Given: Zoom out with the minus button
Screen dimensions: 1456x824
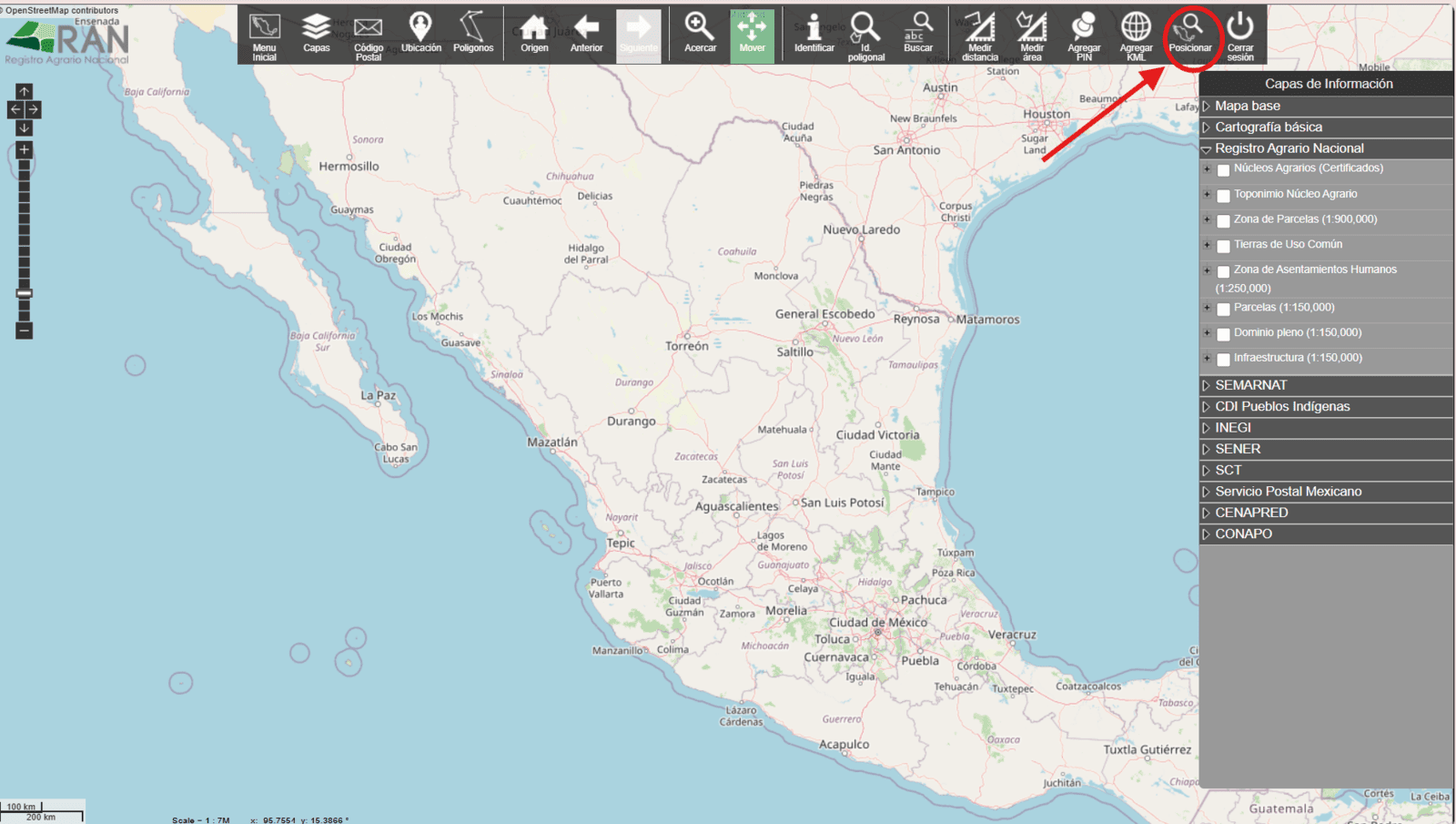Looking at the screenshot, I should click(25, 331).
